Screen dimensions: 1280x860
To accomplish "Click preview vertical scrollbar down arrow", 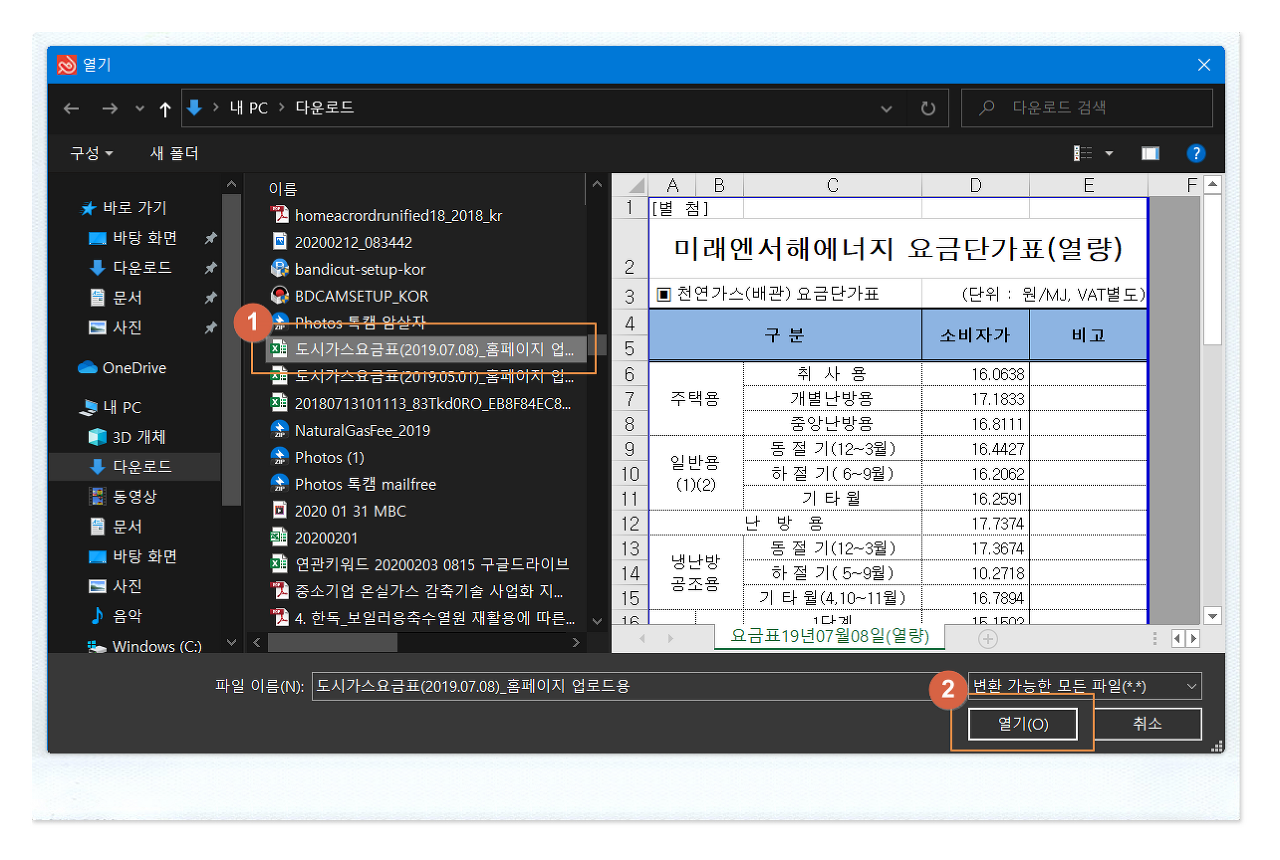I will tap(1212, 616).
